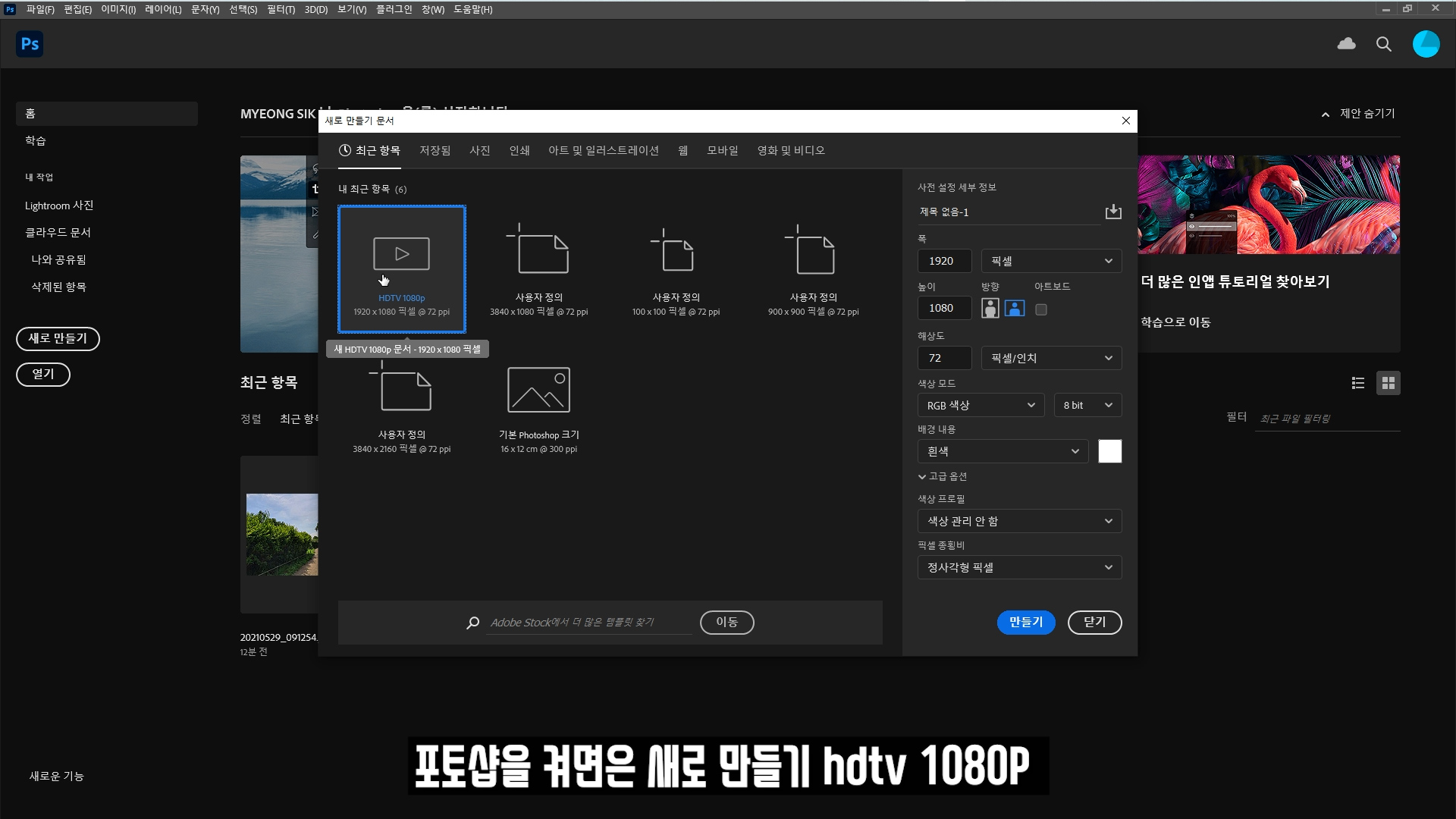
Task: Switch recent files to grid view
Action: [x=1388, y=383]
